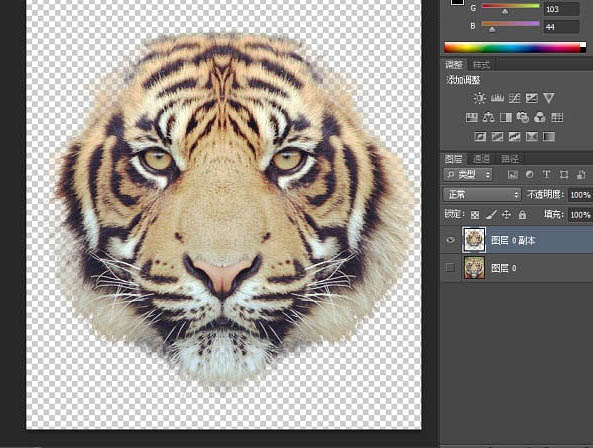
Task: Toggle lock transparent pixels
Action: point(475,215)
